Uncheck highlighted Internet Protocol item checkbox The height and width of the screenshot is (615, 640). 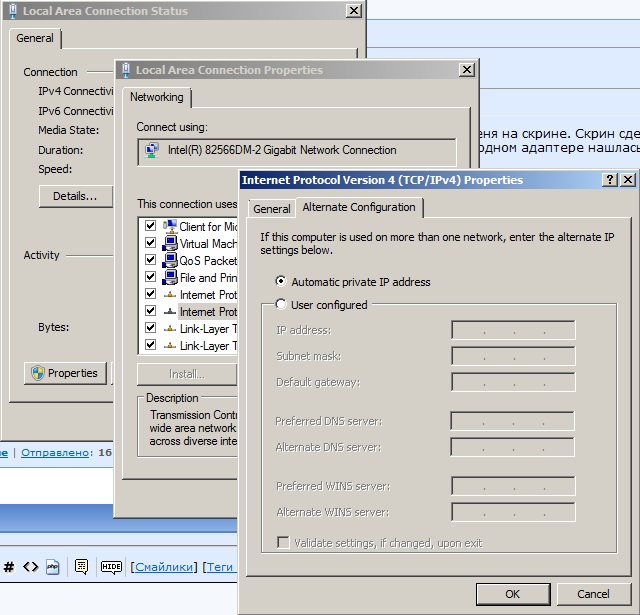tap(151, 311)
